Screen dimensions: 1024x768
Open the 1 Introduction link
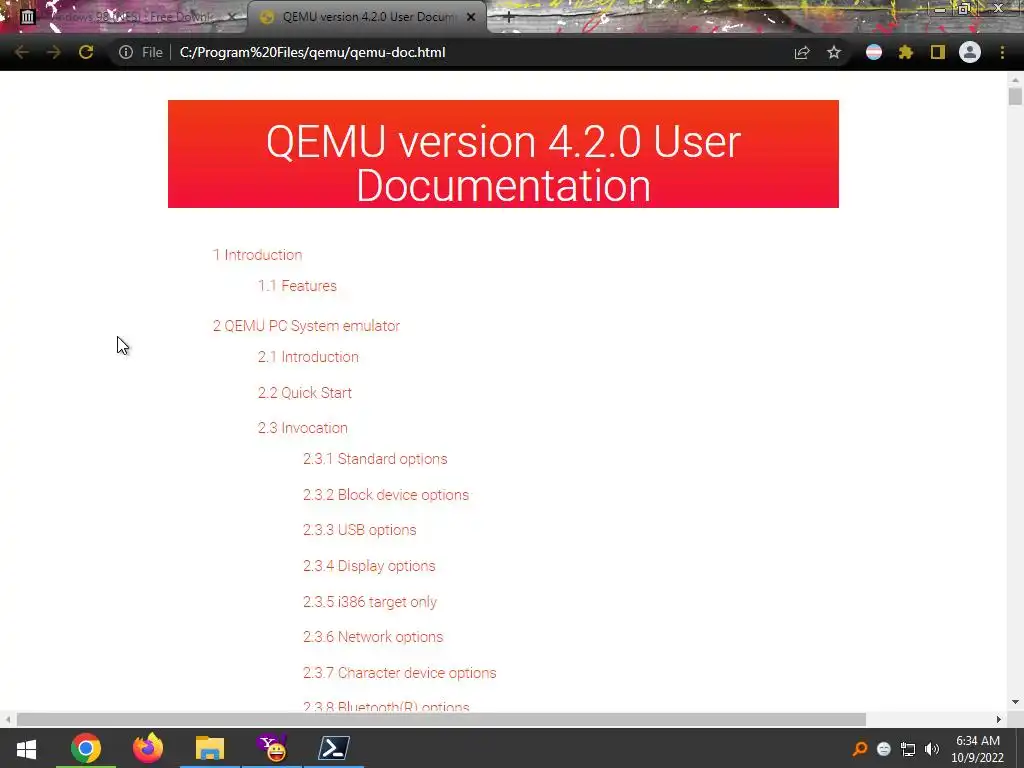(x=257, y=255)
